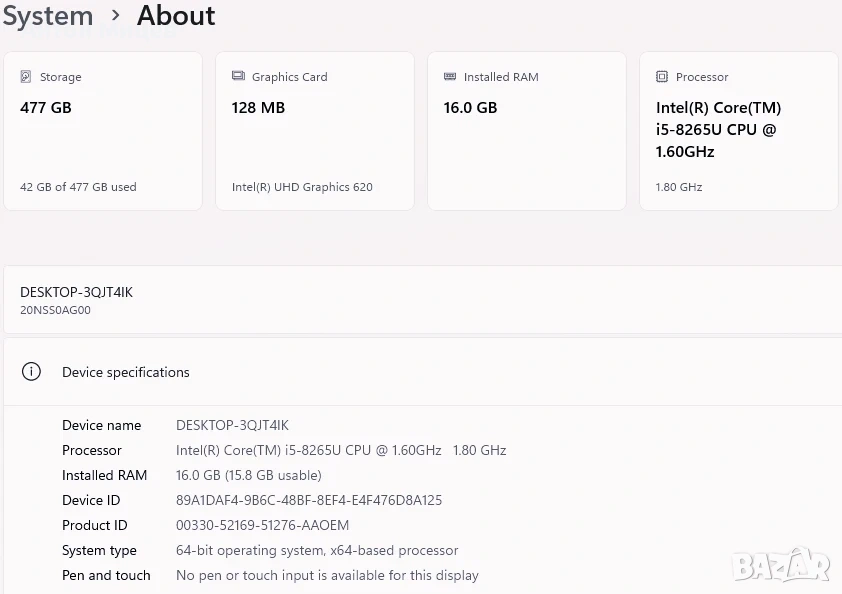Click the Processor chip icon

(x=662, y=77)
